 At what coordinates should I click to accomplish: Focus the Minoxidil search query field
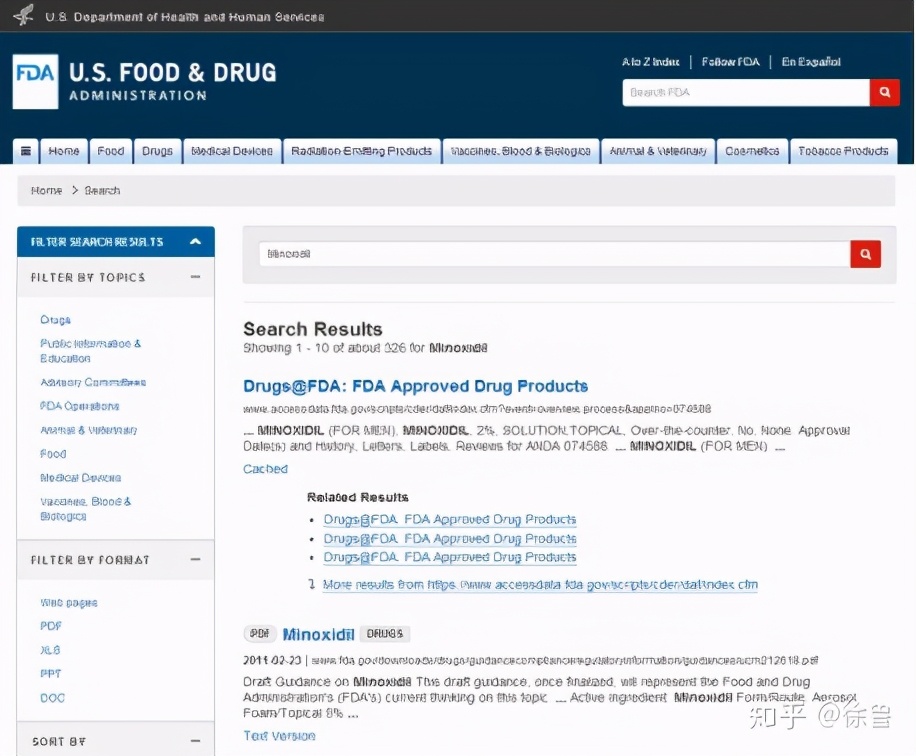(554, 254)
